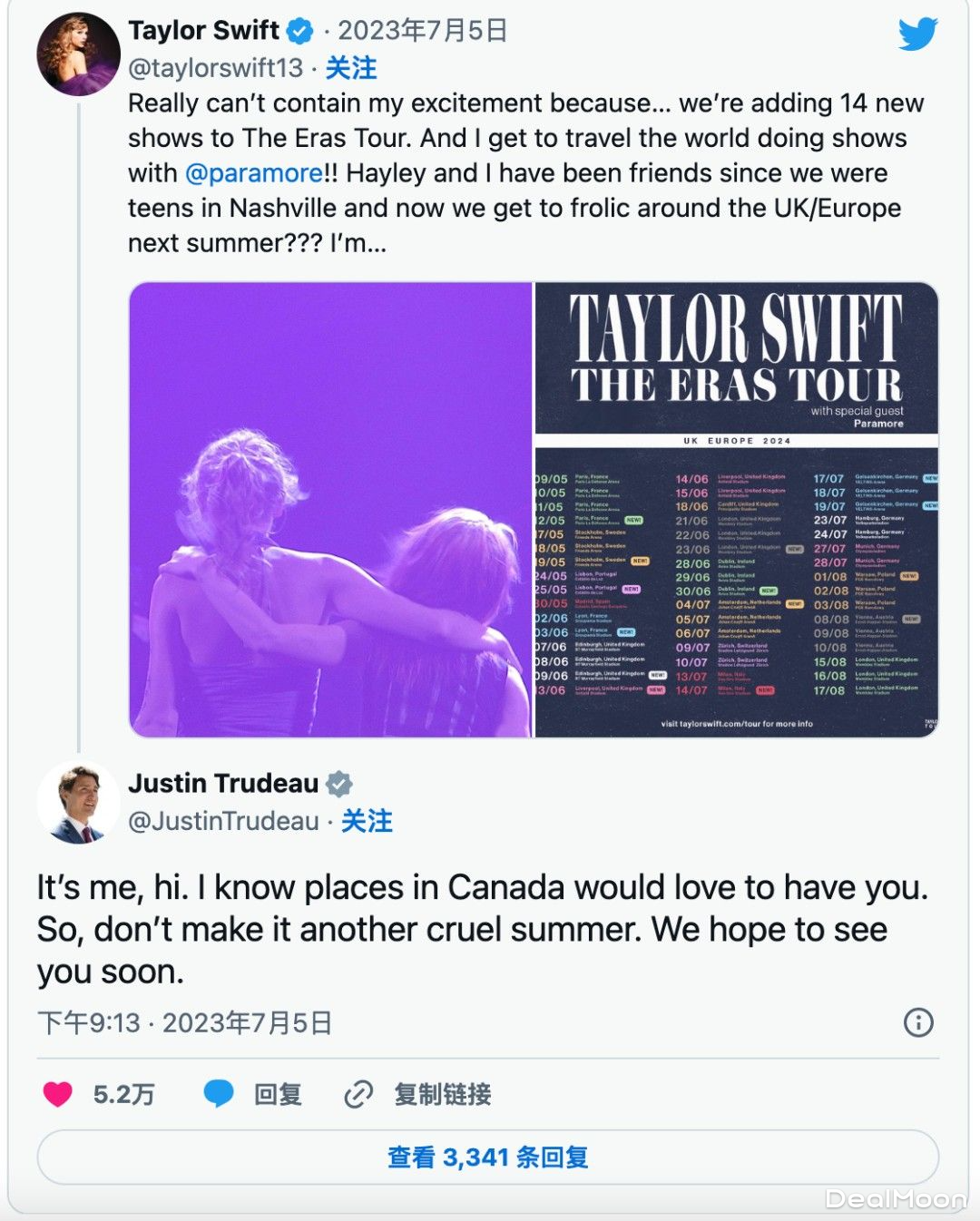Click the 复制链接 copy link label

443,1094
